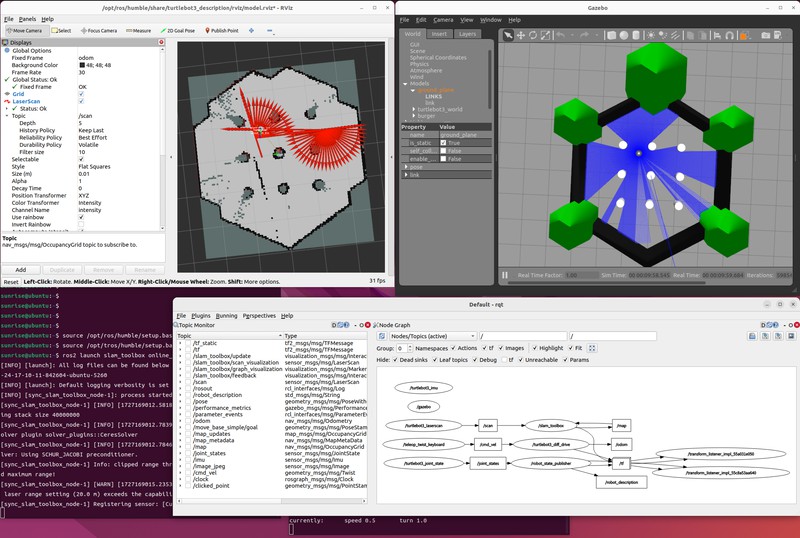Uncheck the is_static property checkbox
The width and height of the screenshot is (800, 538).
click(444, 143)
